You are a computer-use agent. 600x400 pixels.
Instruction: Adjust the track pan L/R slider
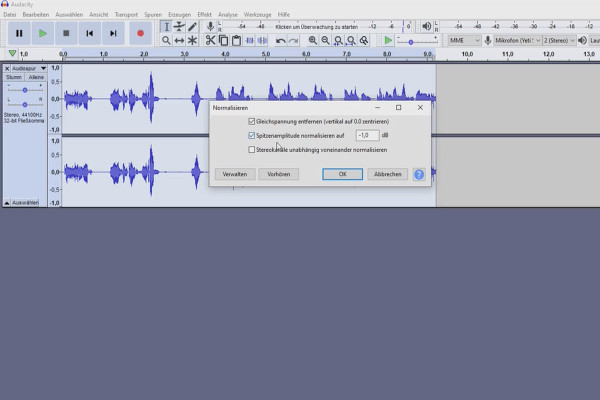[25, 104]
